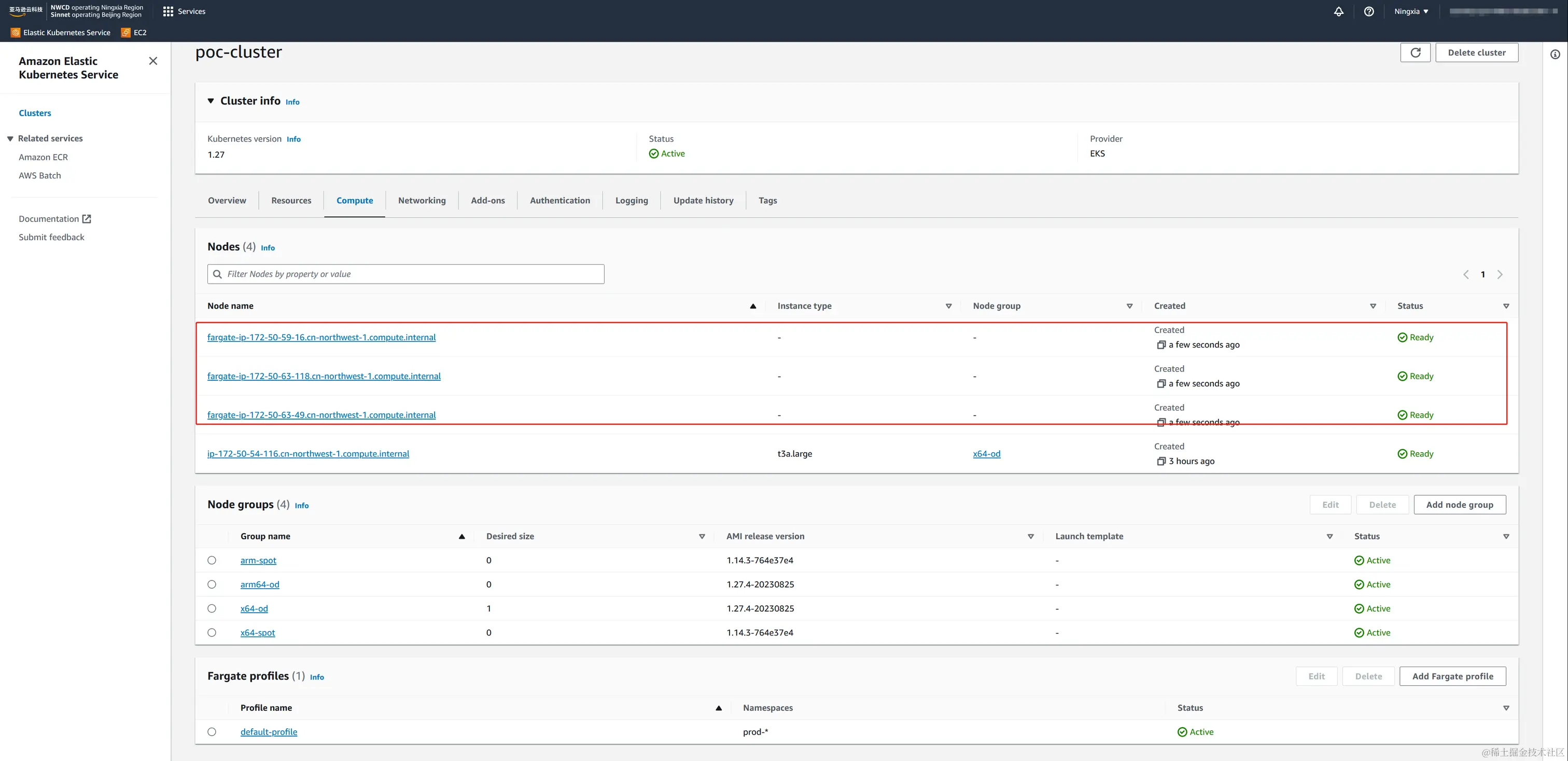Switch to the Add-ons tab
This screenshot has width=1568, height=761.
487,200
